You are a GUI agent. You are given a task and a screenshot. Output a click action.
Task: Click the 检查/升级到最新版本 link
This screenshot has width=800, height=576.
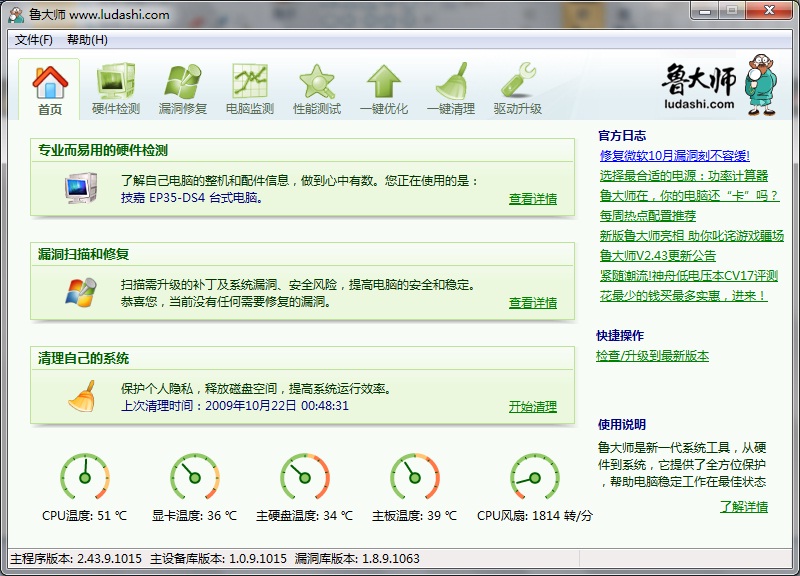point(652,356)
